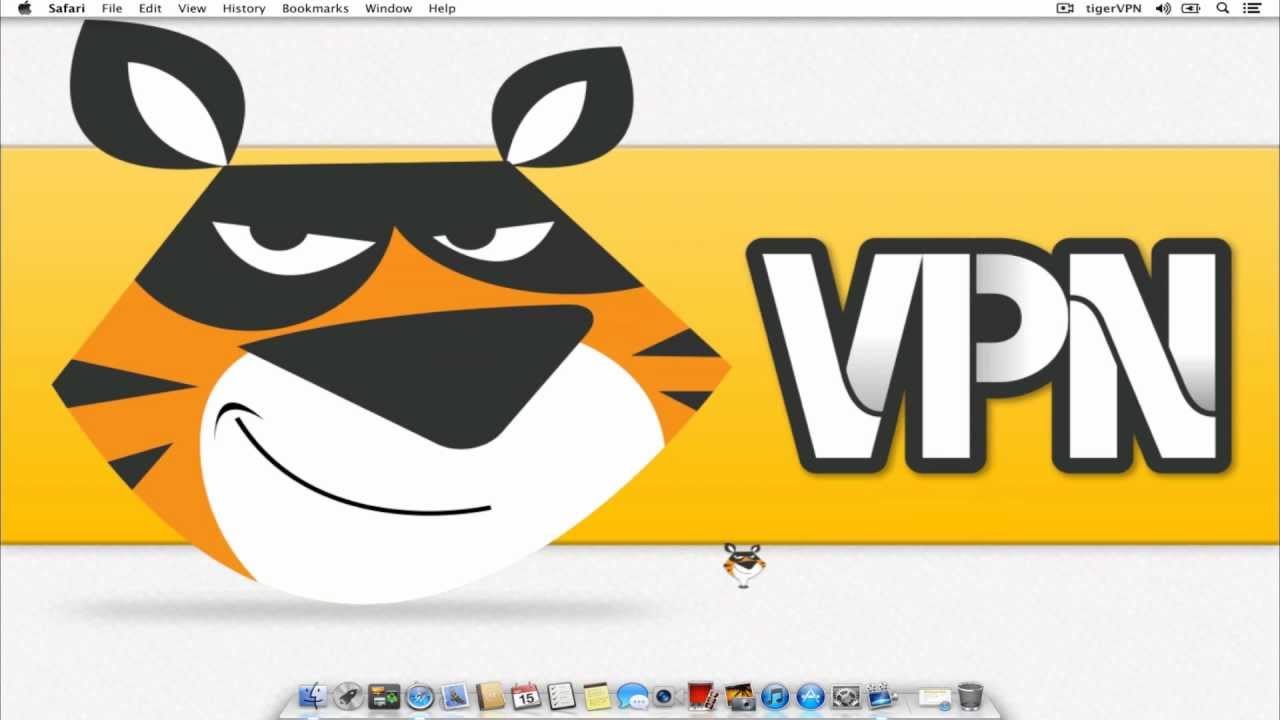Open FaceTime camera icon in Dock
Image resolution: width=1280 pixels, height=720 pixels.
pyautogui.click(x=666, y=695)
